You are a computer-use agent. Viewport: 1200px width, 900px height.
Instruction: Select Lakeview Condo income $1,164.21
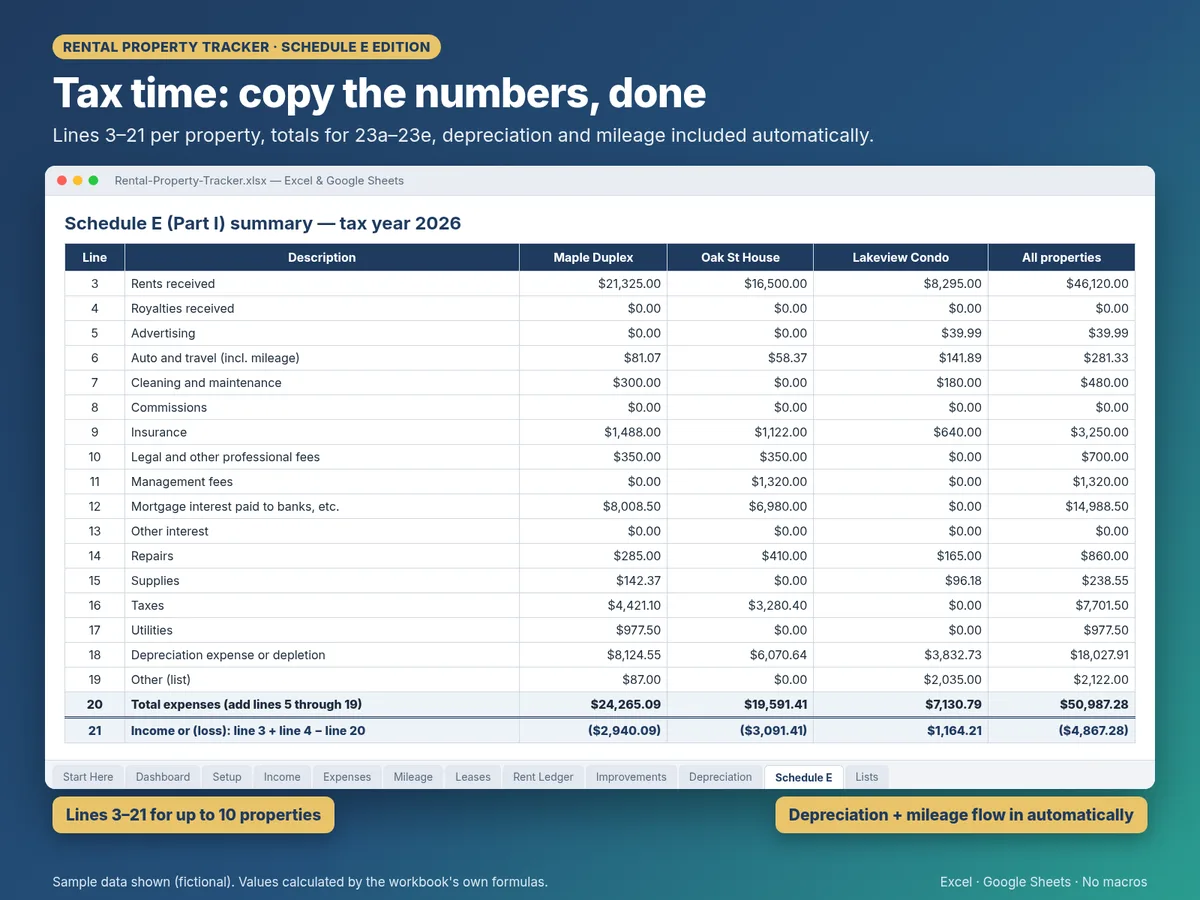coord(901,731)
